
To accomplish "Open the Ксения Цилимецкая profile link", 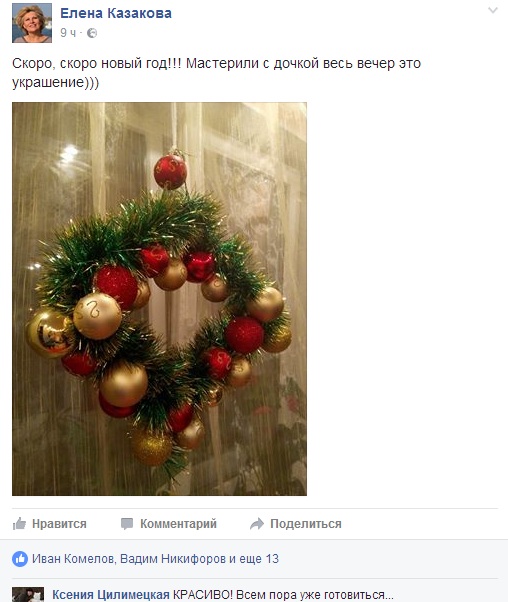I will click(x=111, y=594).
